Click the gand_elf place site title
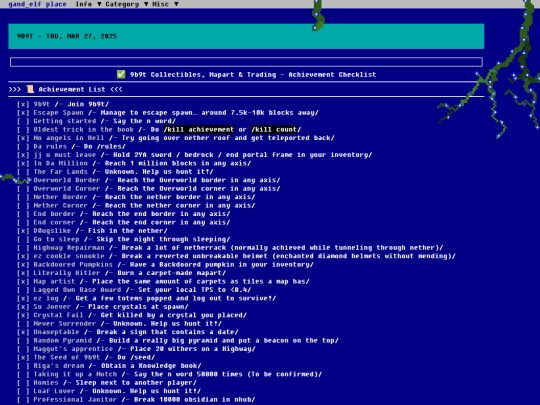This screenshot has width=540, height=405. click(37, 4)
